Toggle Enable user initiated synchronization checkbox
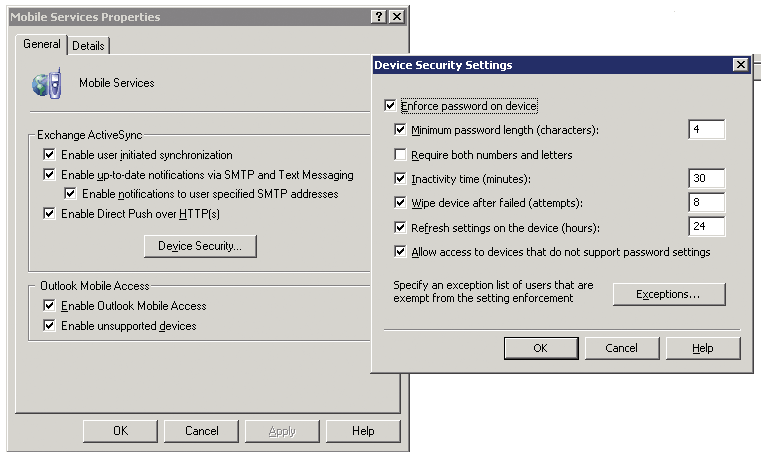The height and width of the screenshot is (464, 761). [50, 156]
